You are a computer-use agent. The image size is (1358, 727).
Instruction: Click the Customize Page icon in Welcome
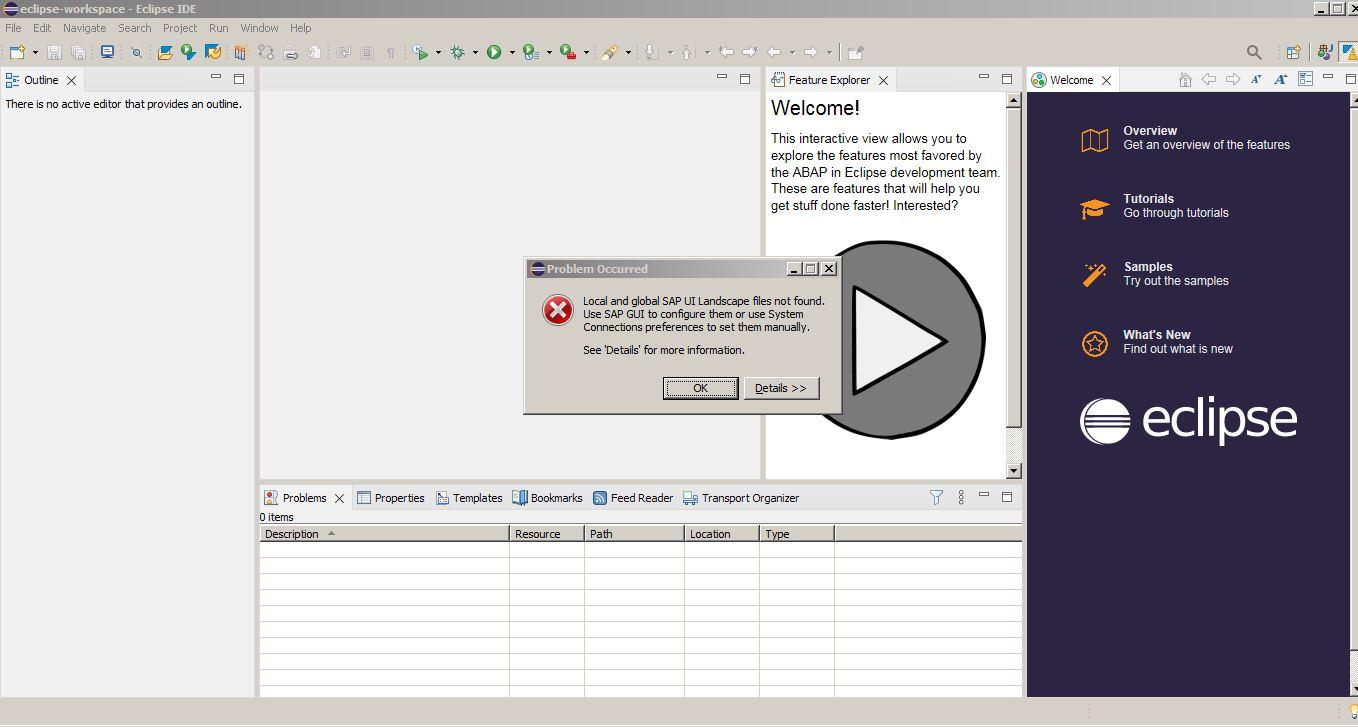tap(1305, 79)
